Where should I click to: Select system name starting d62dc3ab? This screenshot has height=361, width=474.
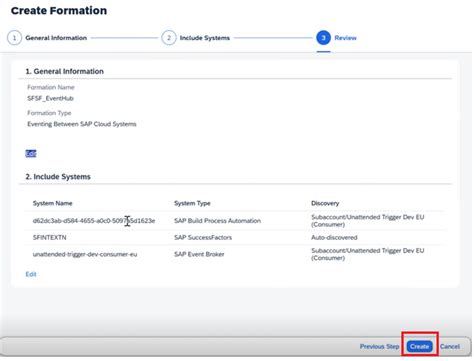94,221
